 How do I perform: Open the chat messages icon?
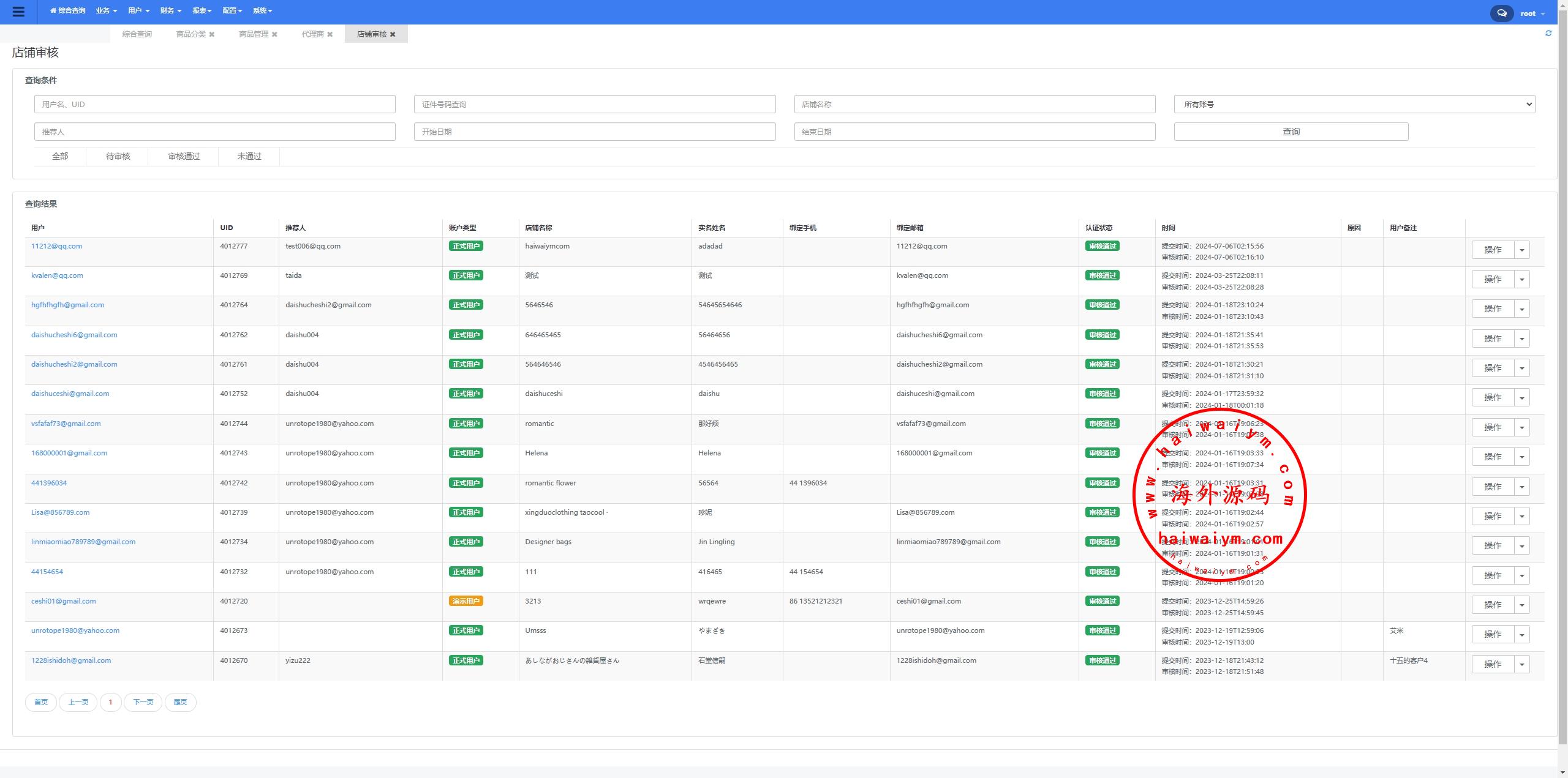tap(1501, 13)
